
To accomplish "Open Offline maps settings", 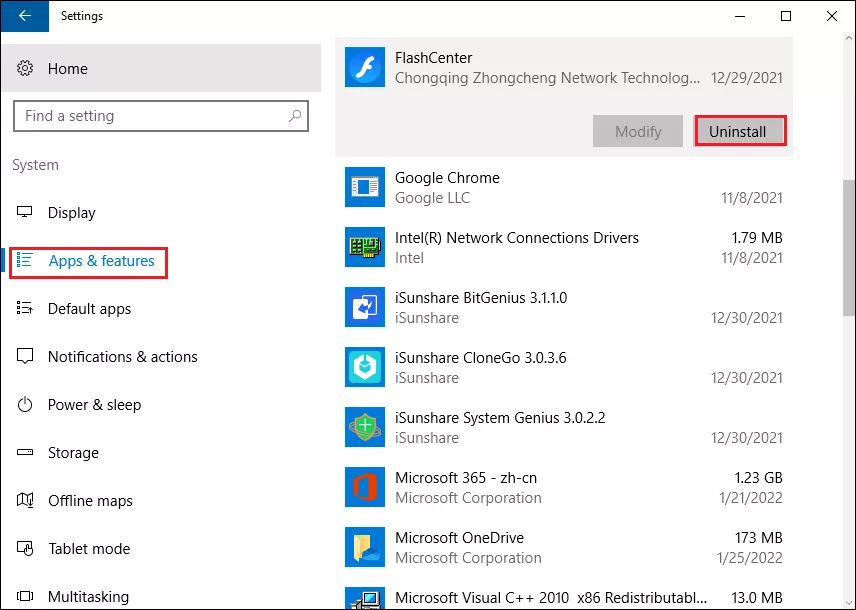I will 162,501.
